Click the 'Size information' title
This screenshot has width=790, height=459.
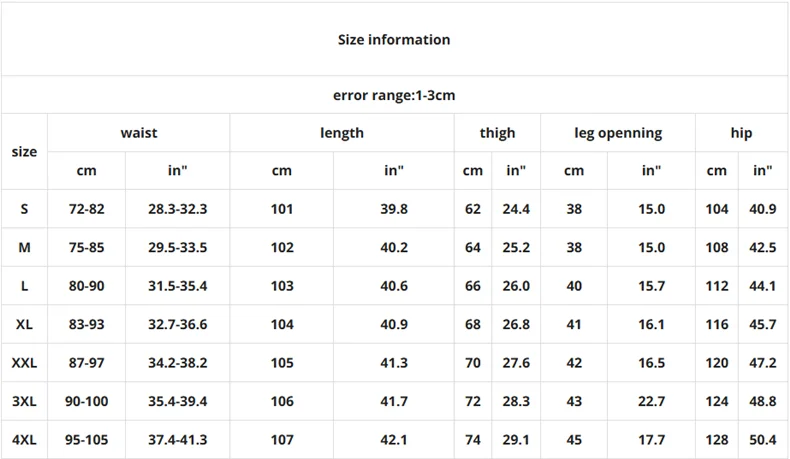click(393, 39)
